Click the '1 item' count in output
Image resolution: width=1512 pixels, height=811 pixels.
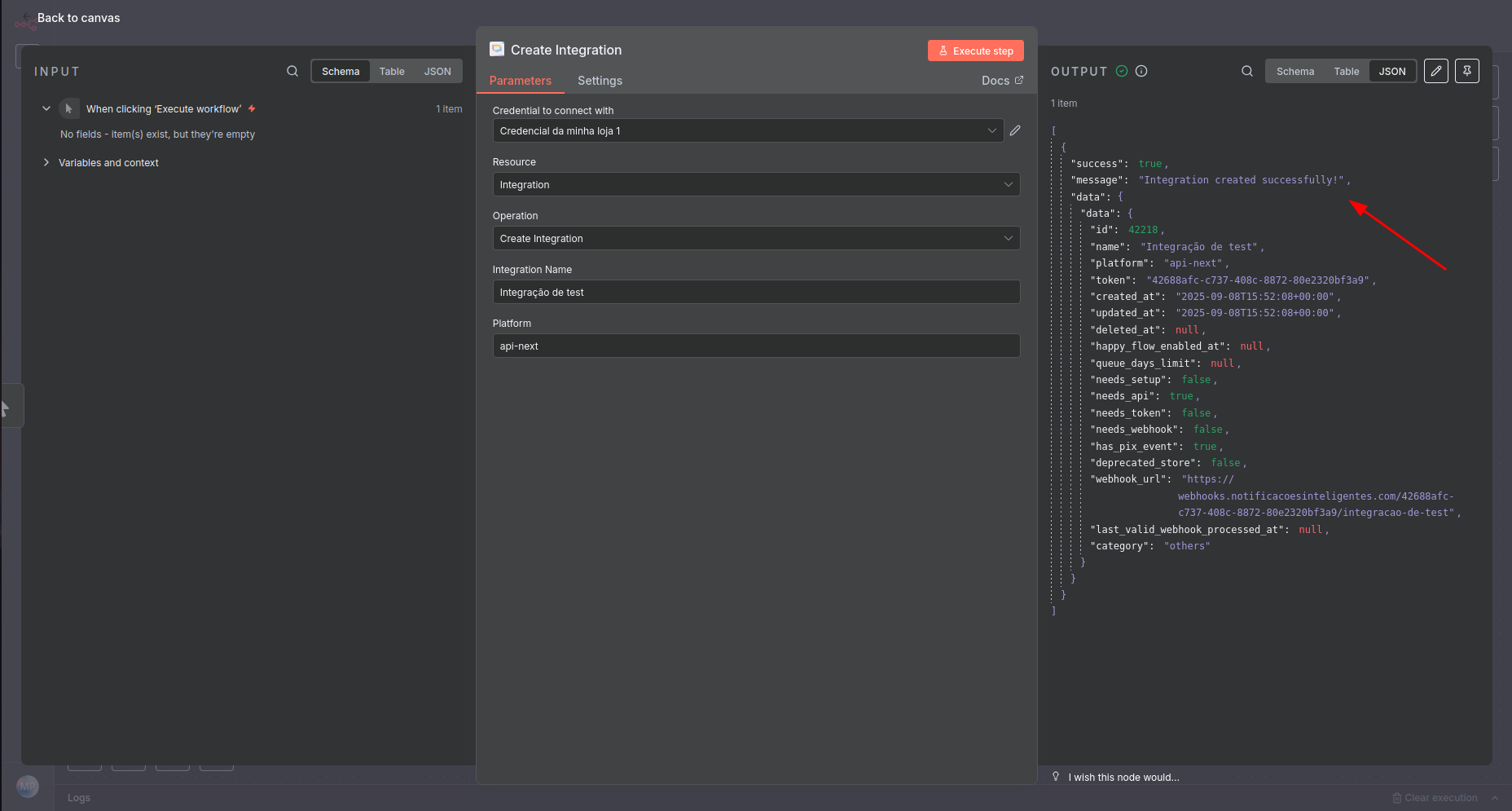tap(1064, 104)
